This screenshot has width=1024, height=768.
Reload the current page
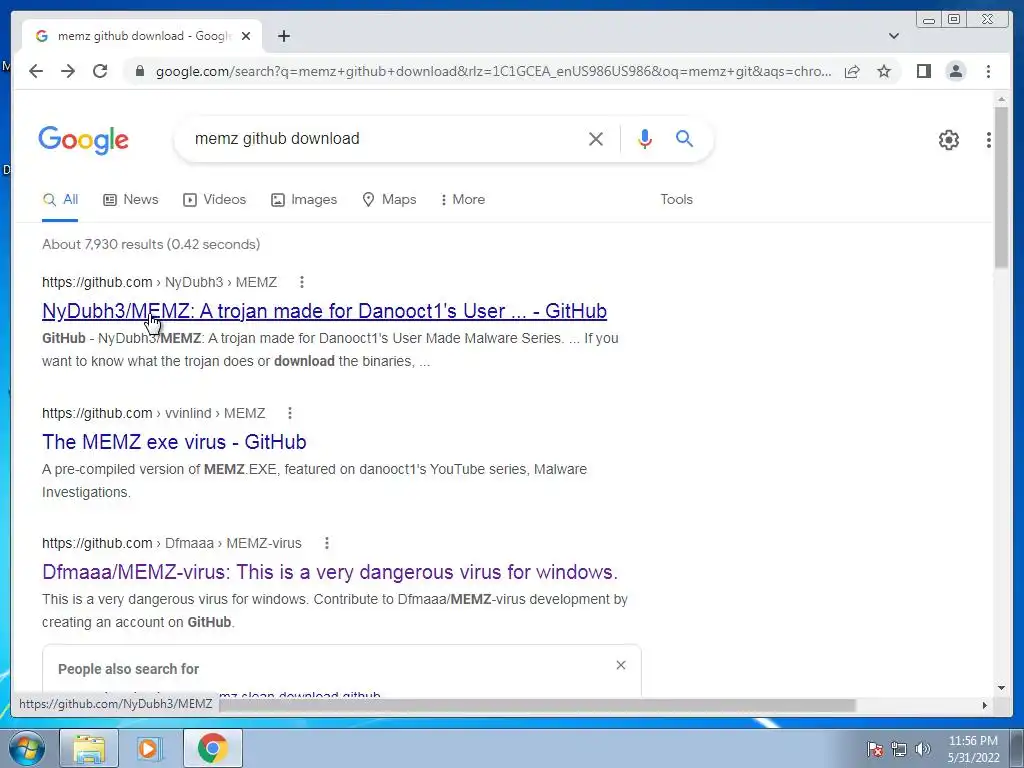click(100, 71)
